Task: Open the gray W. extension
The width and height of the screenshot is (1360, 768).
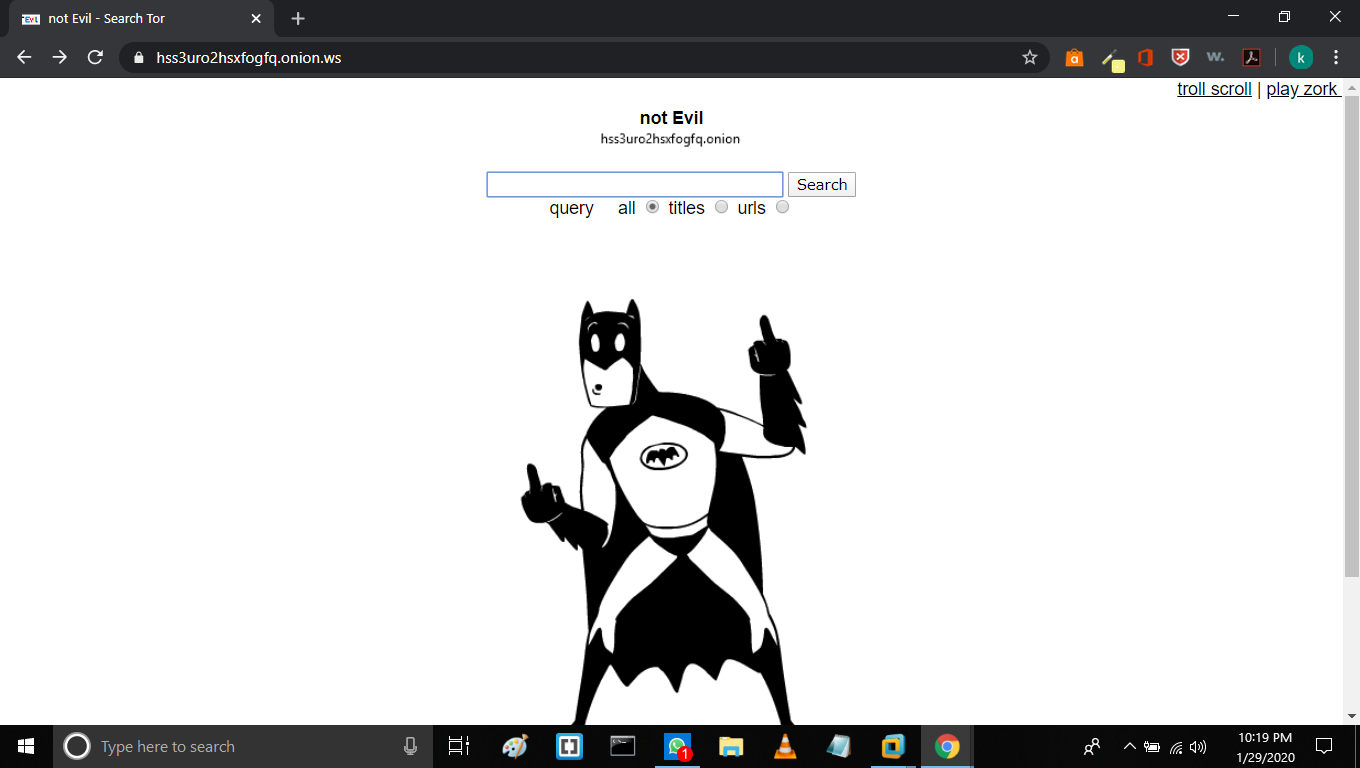Action: 1215,57
